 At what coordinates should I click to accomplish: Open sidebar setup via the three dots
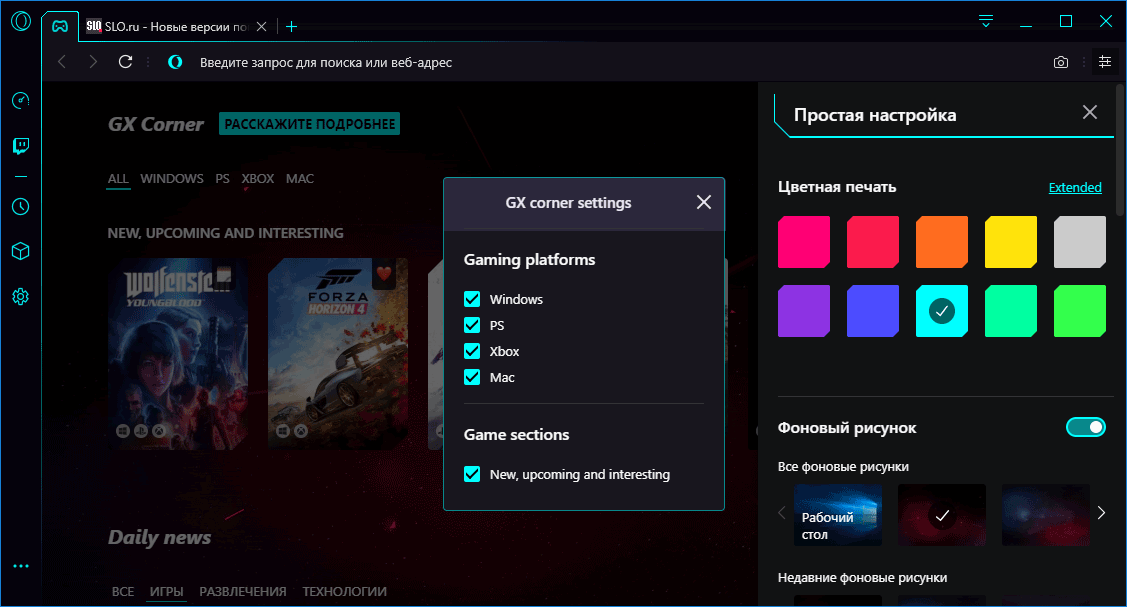(20, 565)
